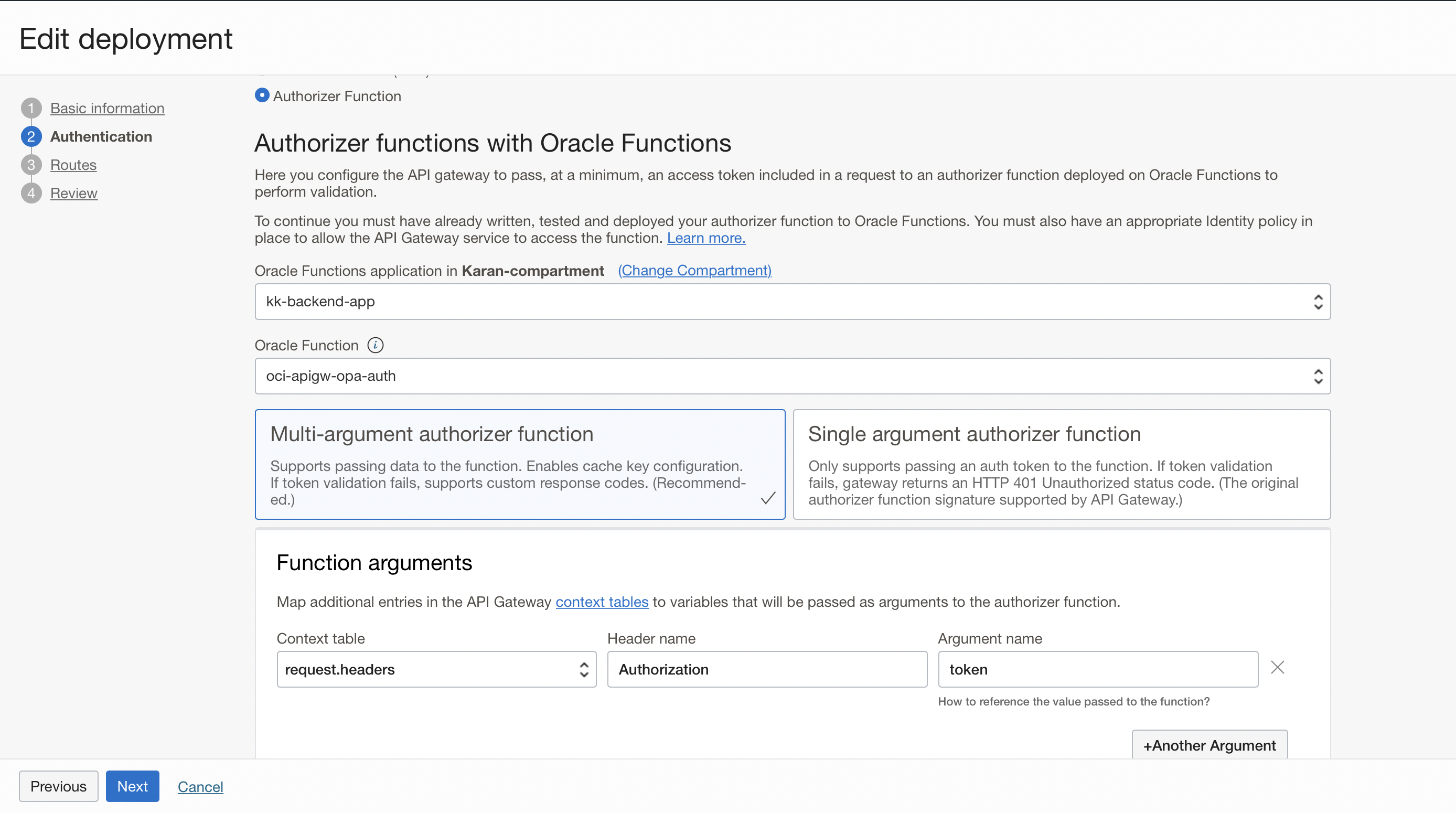Image resolution: width=1456 pixels, height=813 pixels.
Task: Select the Authorizer Function radio button
Action: click(x=262, y=95)
